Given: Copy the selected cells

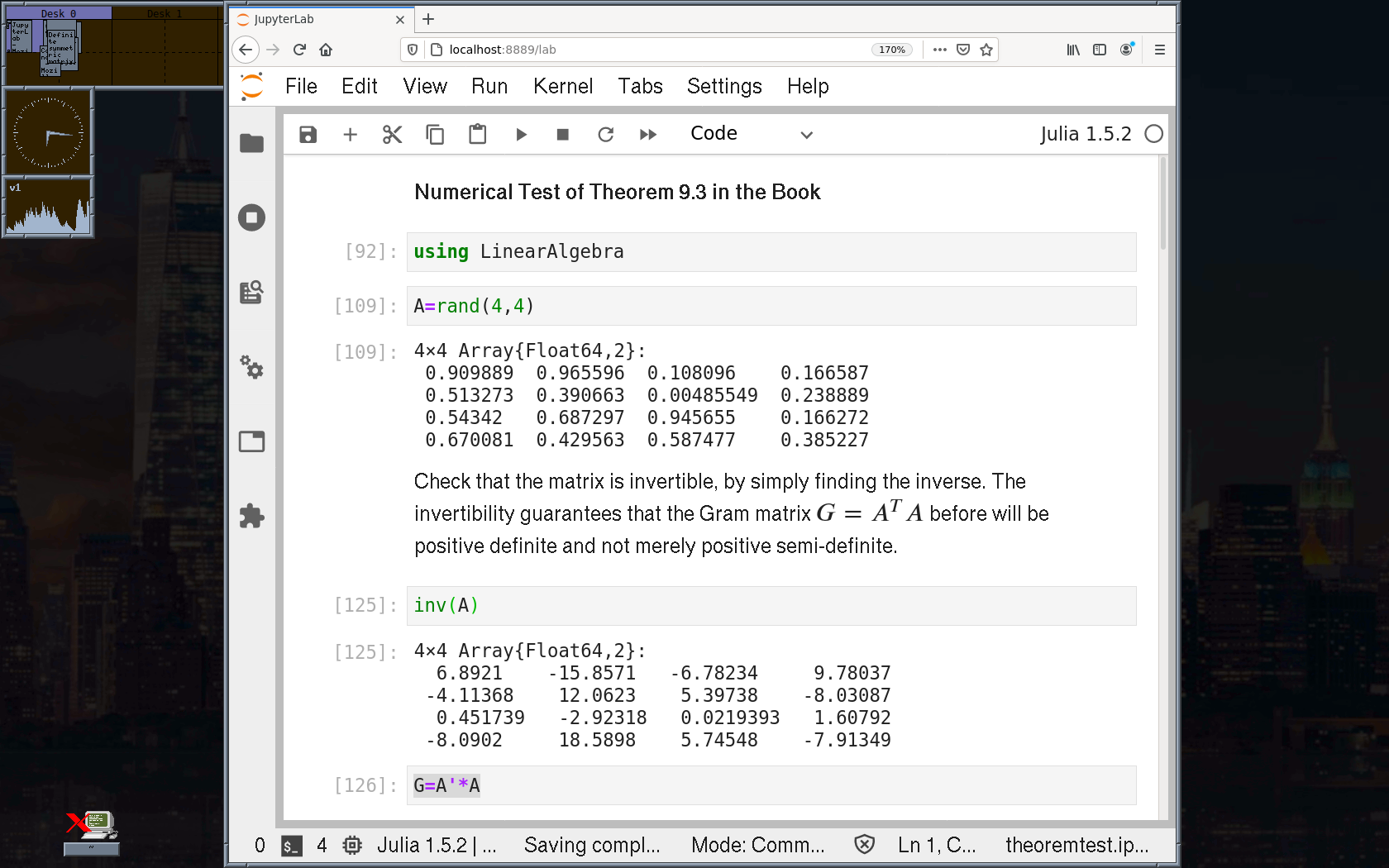Looking at the screenshot, I should click(435, 135).
